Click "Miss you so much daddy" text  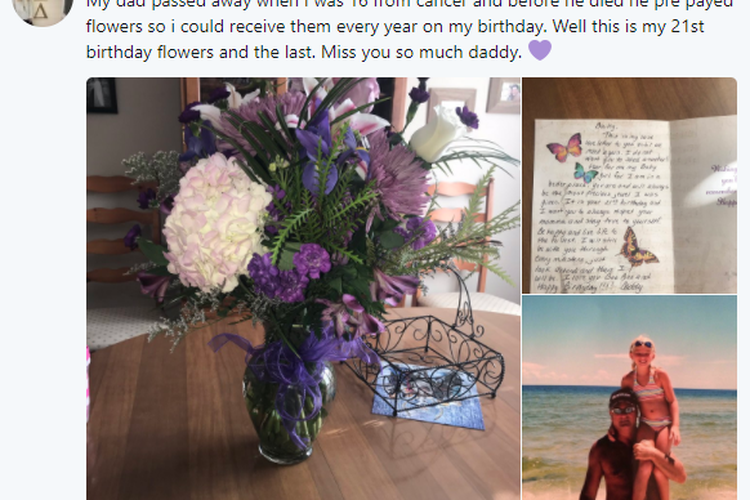(x=421, y=52)
